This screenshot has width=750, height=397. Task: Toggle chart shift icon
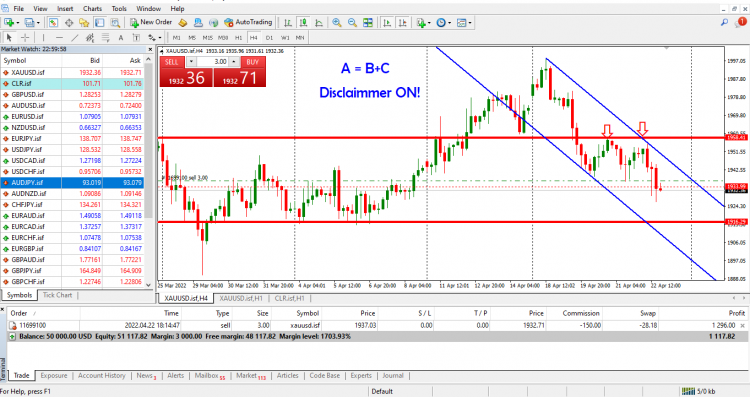point(403,22)
